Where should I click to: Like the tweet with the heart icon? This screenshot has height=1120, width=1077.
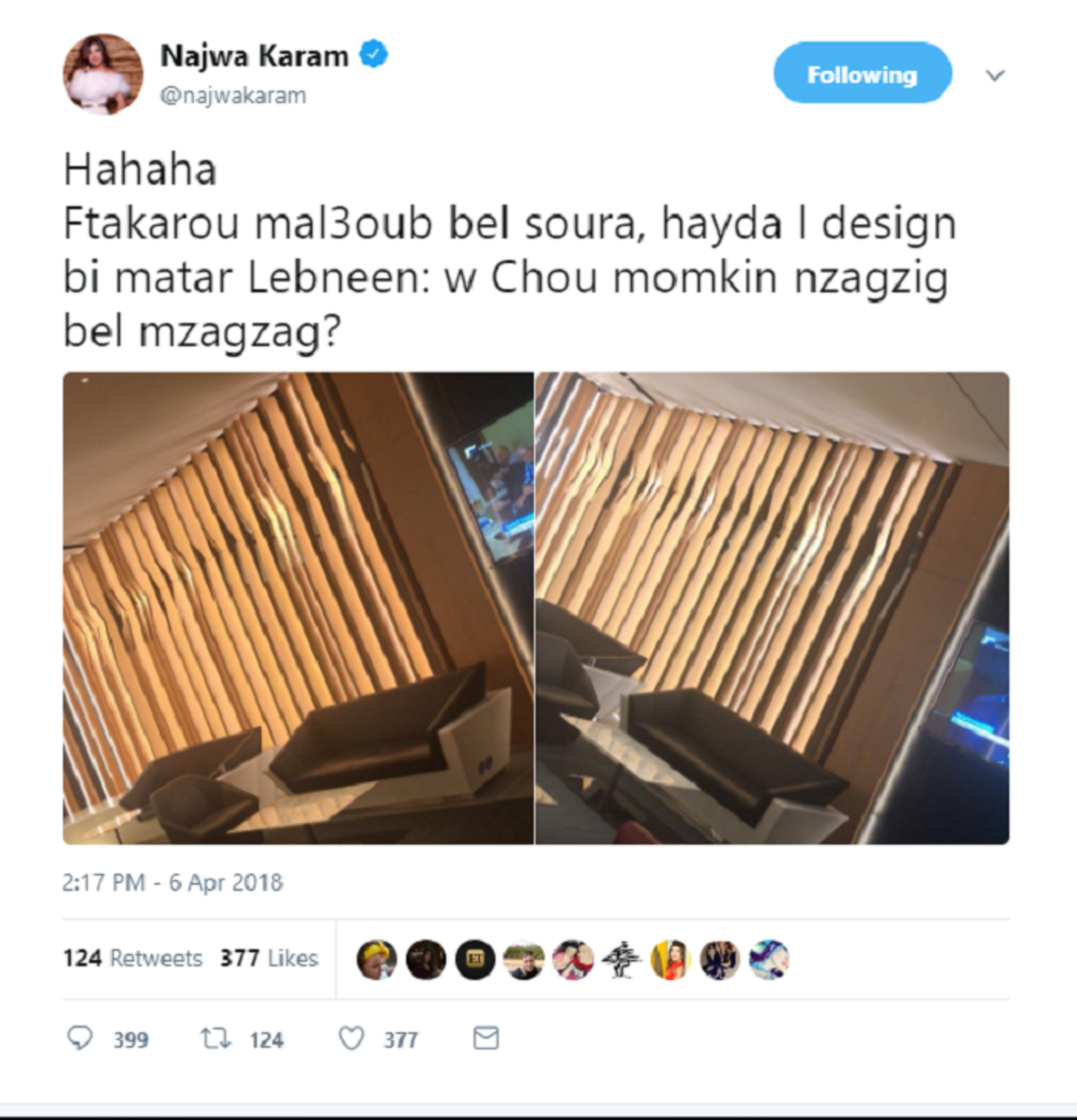tap(351, 1038)
